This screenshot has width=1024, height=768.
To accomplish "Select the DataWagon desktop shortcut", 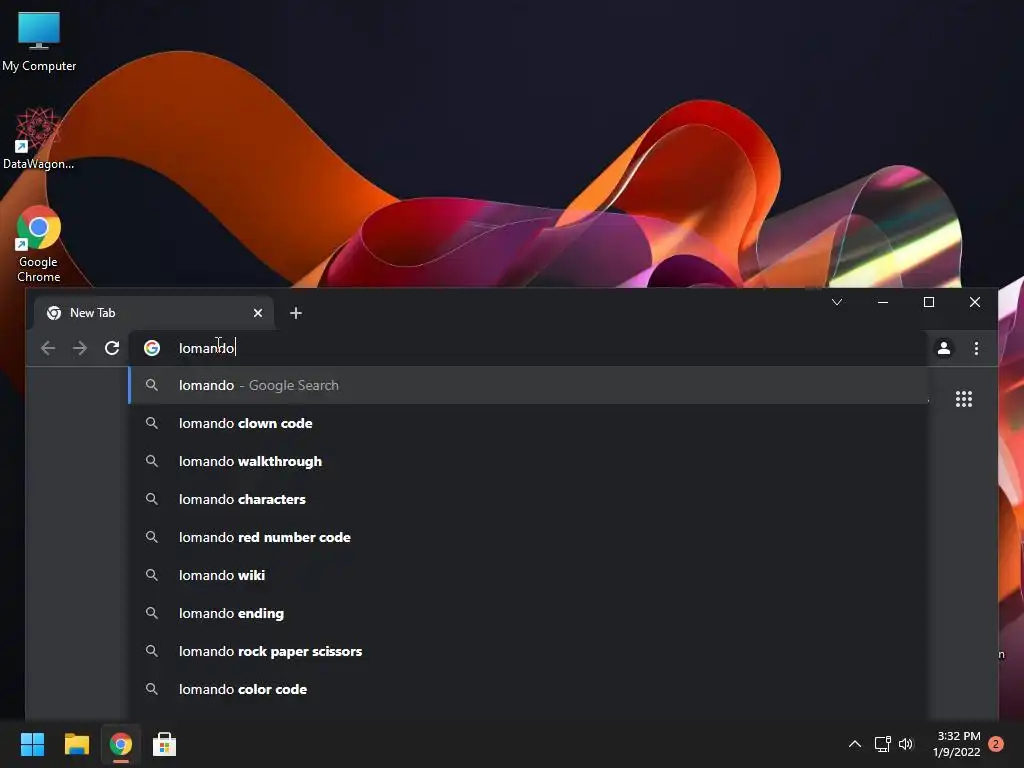I will point(38,139).
